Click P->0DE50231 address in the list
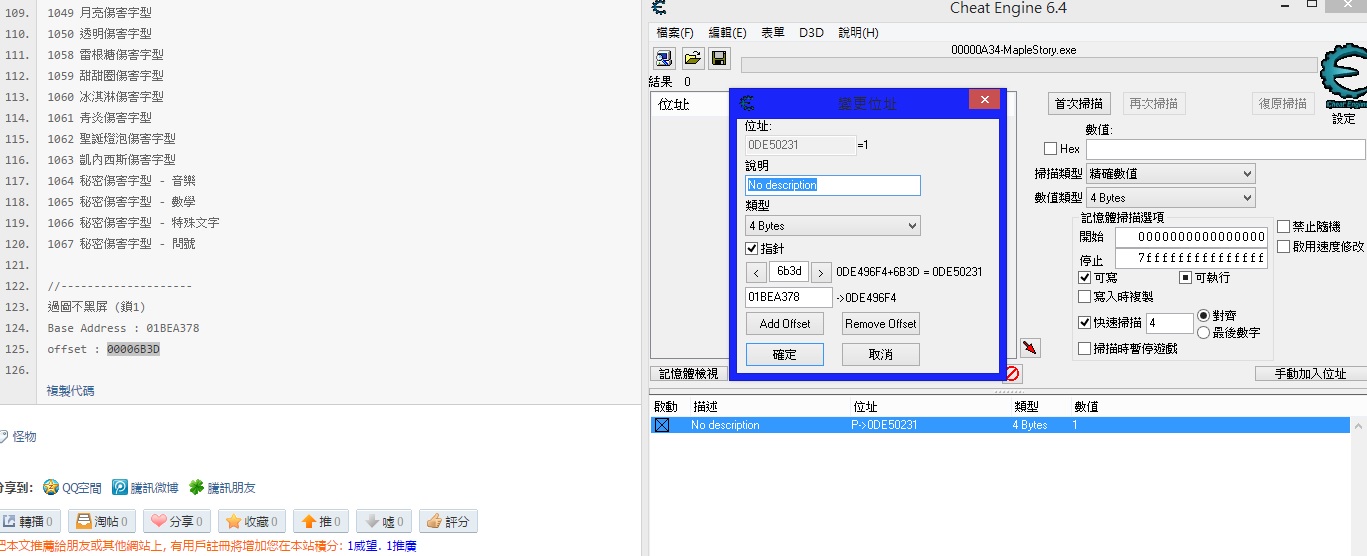 coord(884,425)
